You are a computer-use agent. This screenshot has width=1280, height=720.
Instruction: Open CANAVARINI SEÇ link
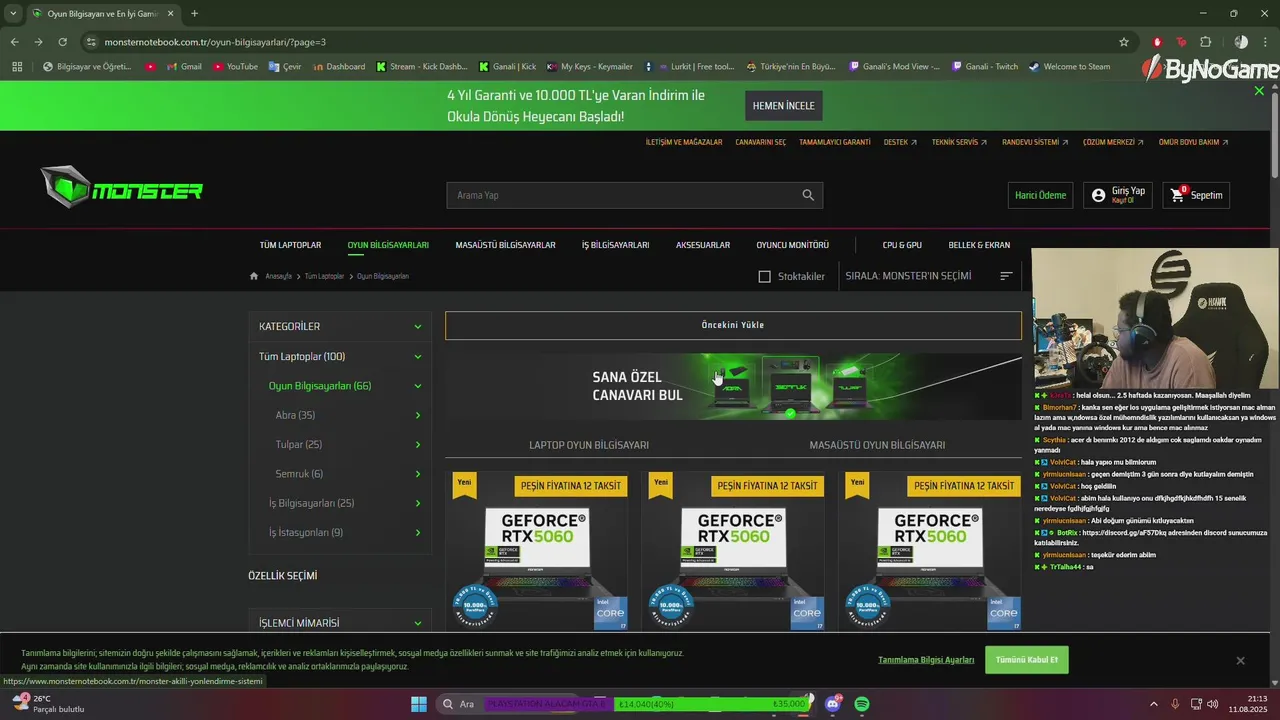click(760, 142)
